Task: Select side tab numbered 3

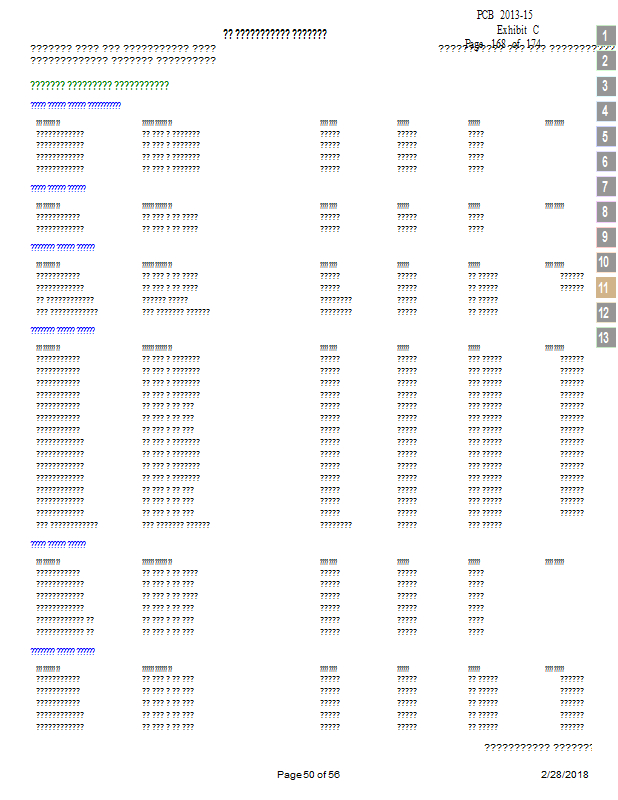Action: click(604, 86)
